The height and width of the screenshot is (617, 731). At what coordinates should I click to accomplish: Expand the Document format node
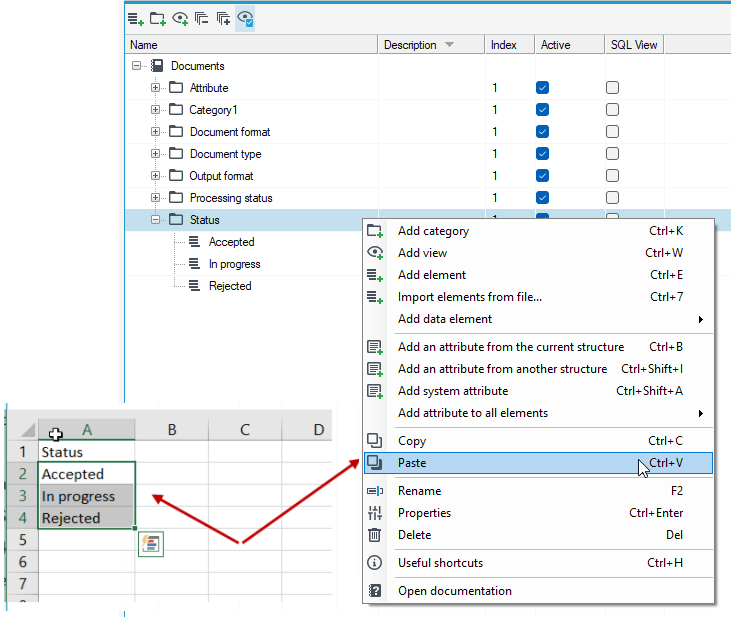tap(155, 132)
